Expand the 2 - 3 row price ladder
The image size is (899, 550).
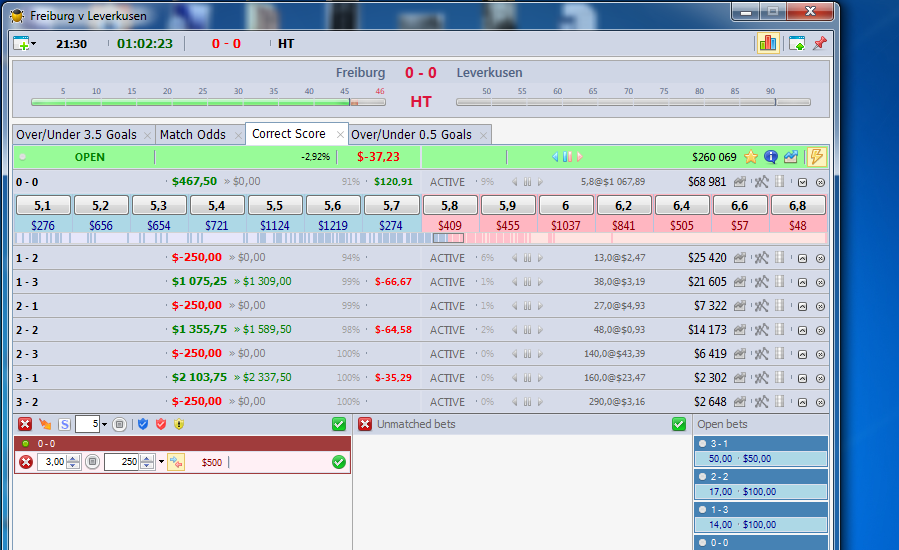point(803,354)
